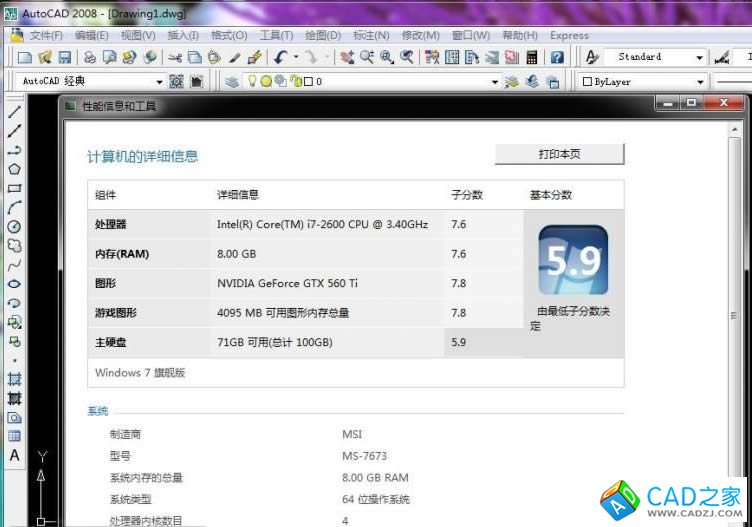Open the 绘图(D) menu
This screenshot has width=752, height=527.
(x=323, y=36)
